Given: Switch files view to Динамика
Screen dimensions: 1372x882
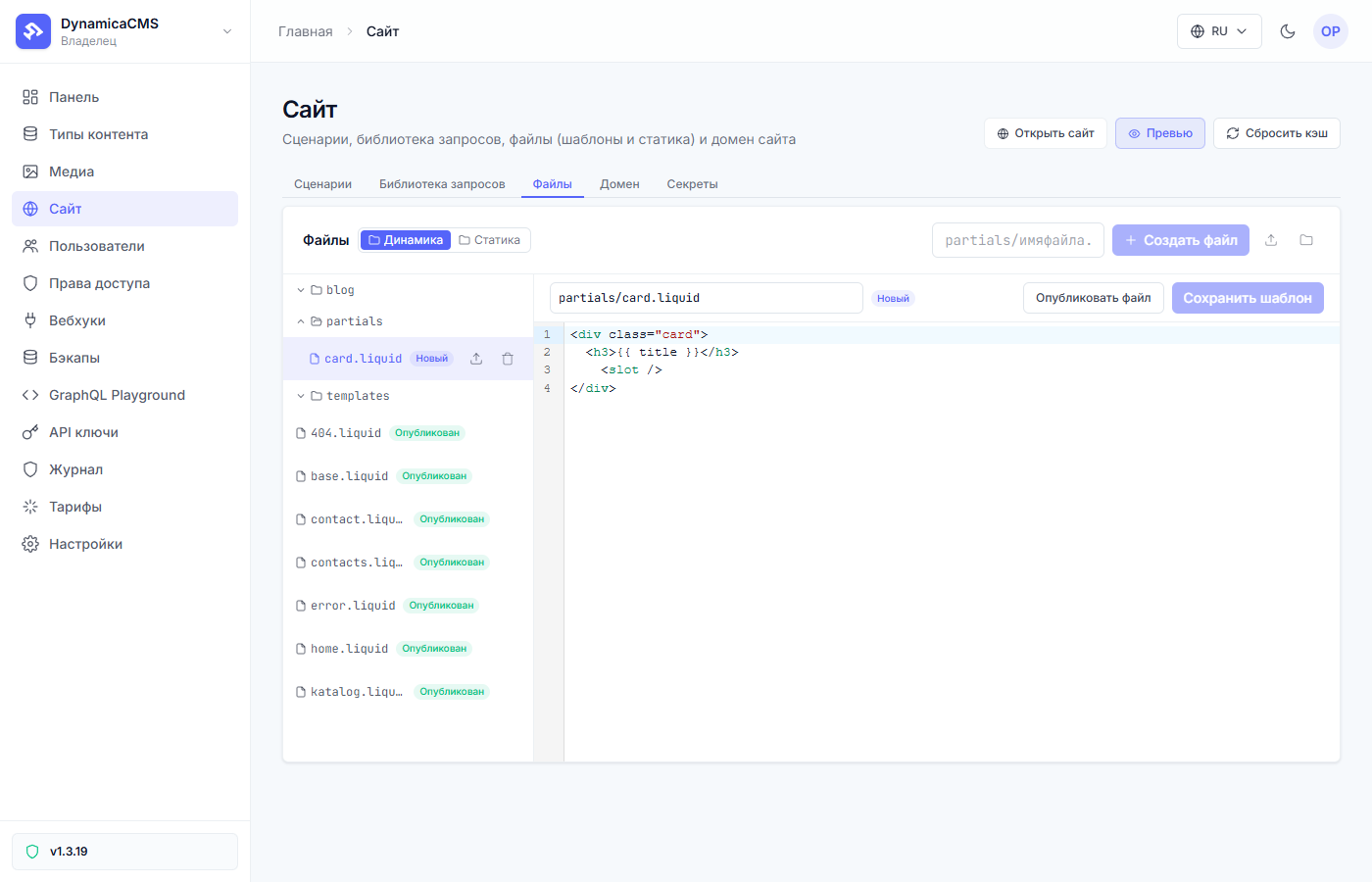Looking at the screenshot, I should coord(406,240).
